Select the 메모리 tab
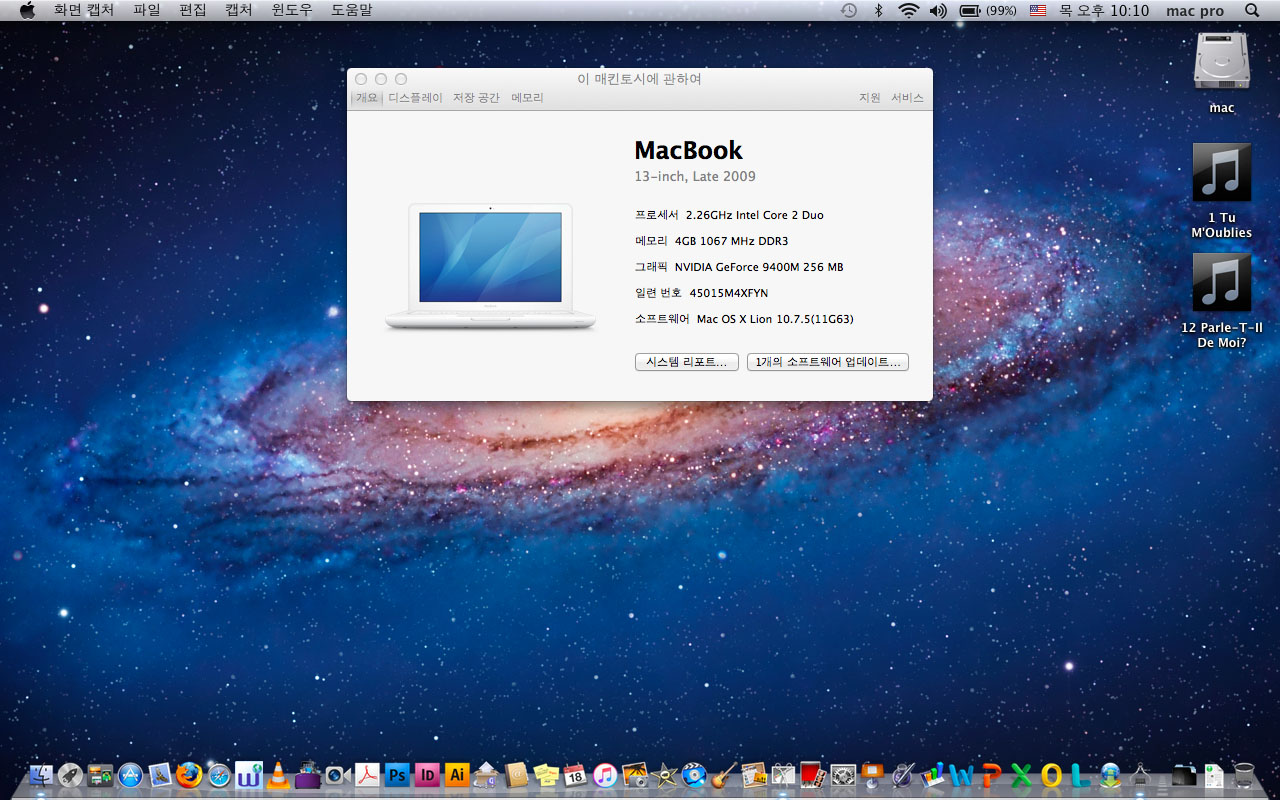Screen dimensions: 1280x800 (x=527, y=98)
